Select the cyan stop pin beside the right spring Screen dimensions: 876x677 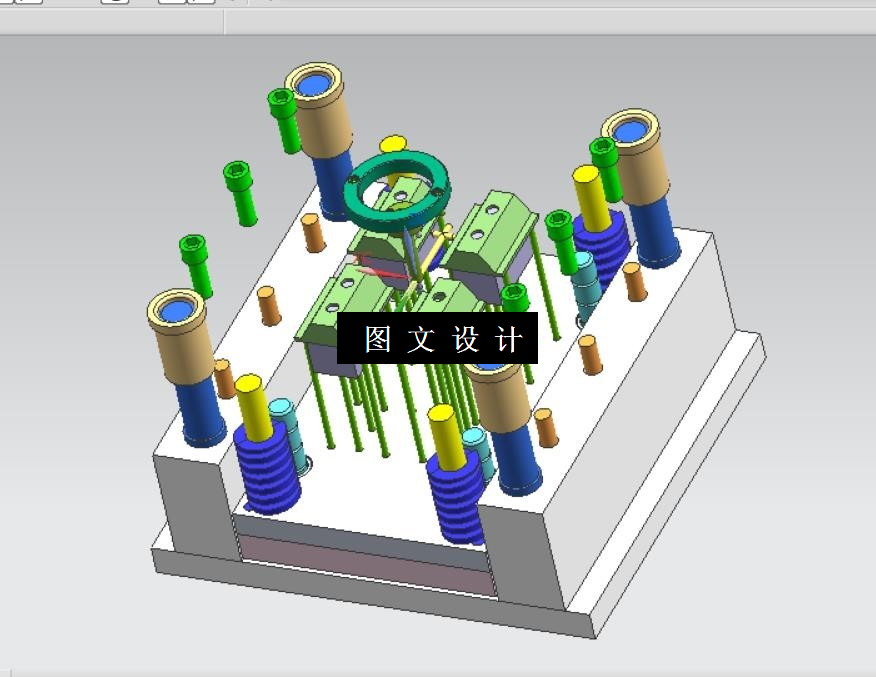pos(587,286)
